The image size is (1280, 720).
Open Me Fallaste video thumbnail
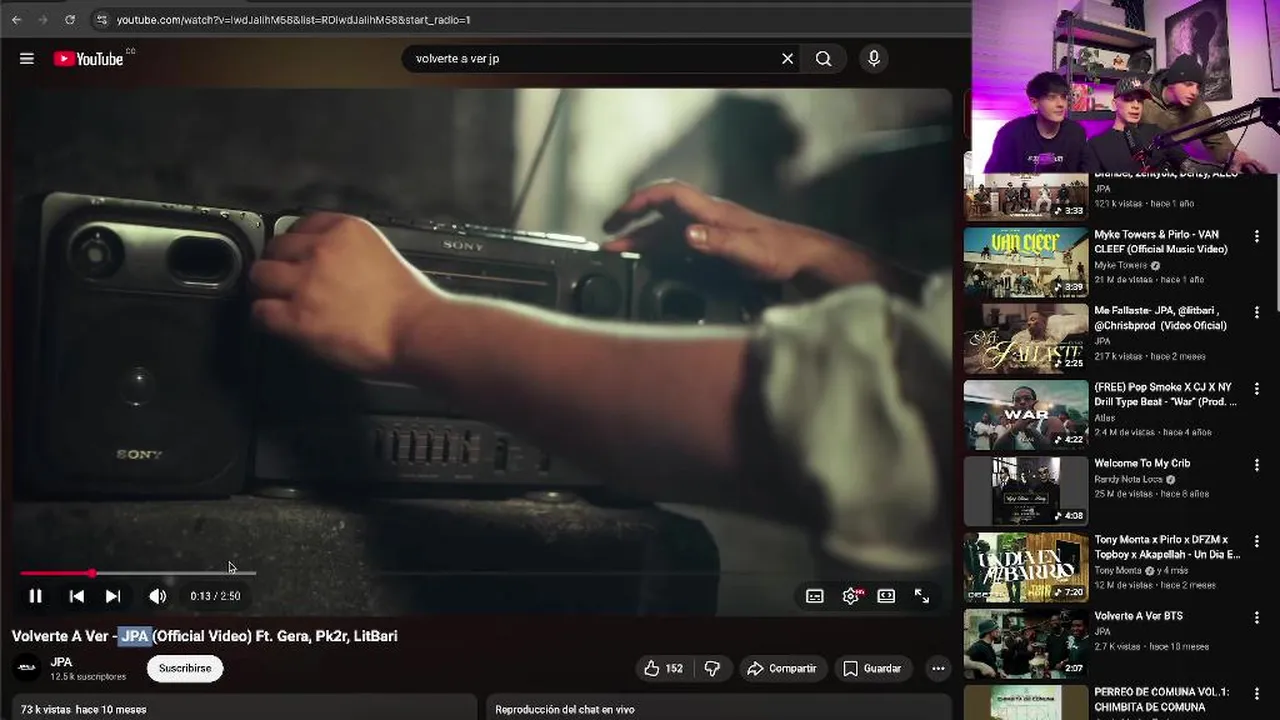(x=1026, y=339)
